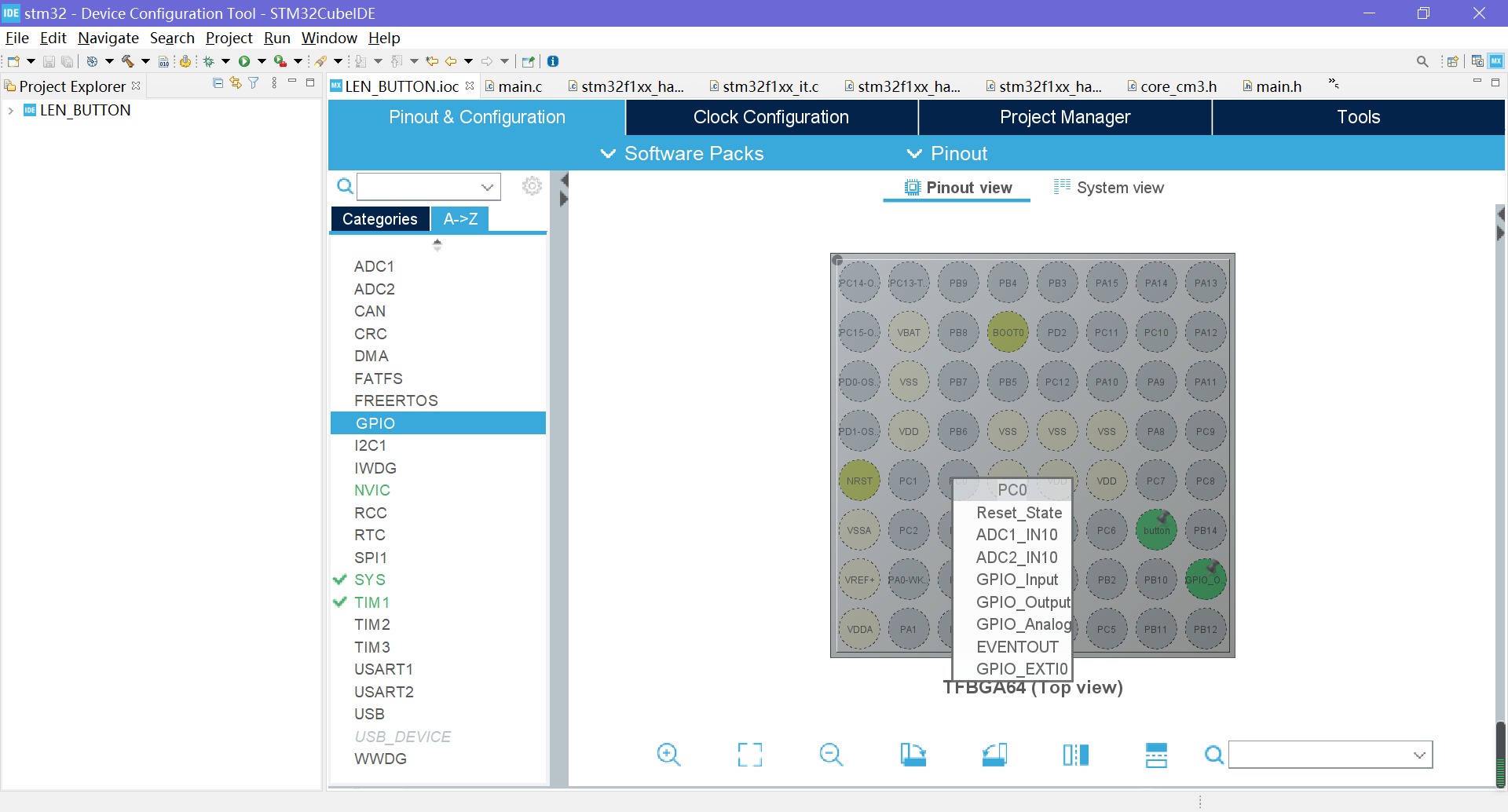The width and height of the screenshot is (1508, 812).
Task: Click the New file toolbar icon
Action: (x=13, y=61)
